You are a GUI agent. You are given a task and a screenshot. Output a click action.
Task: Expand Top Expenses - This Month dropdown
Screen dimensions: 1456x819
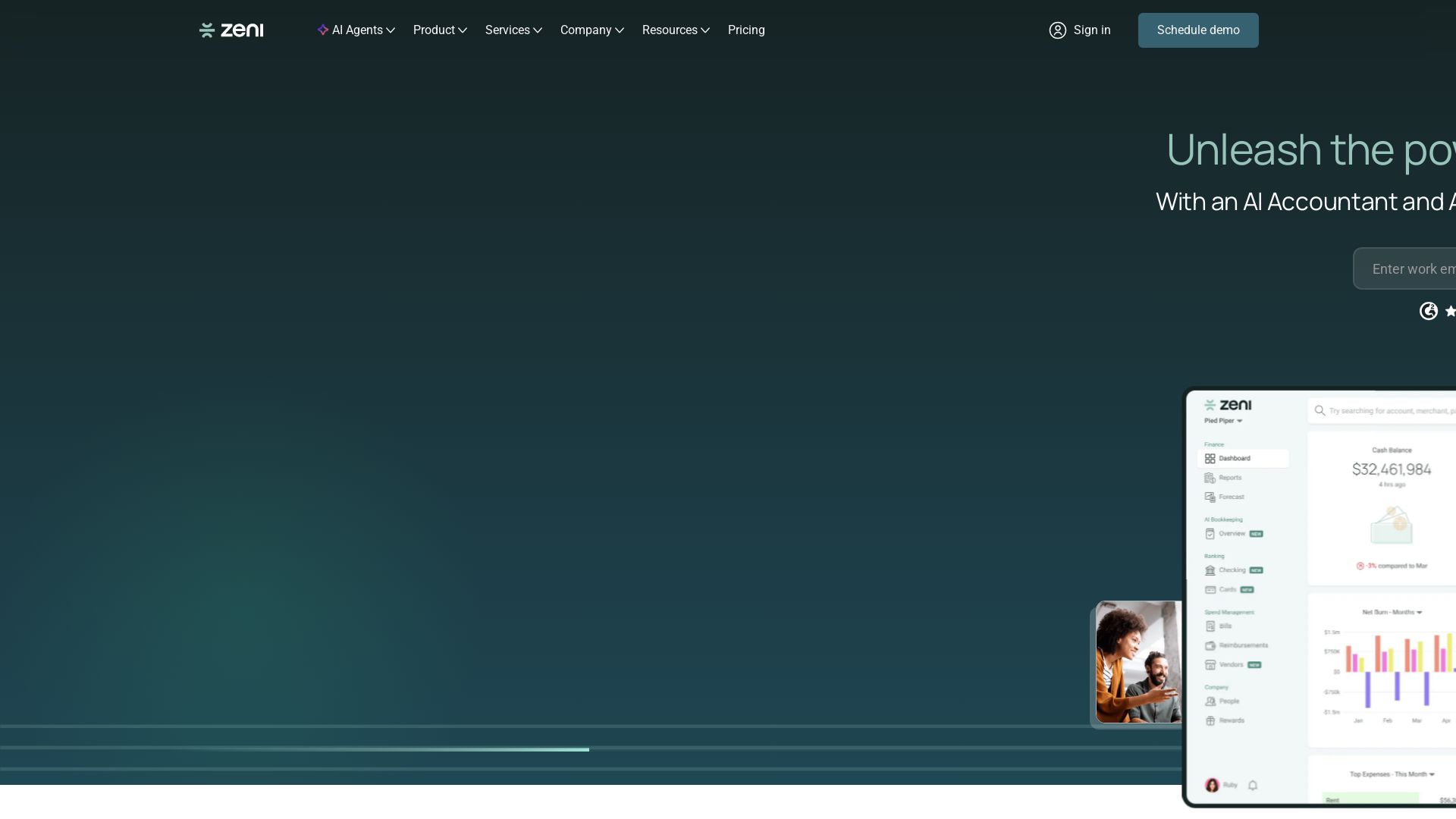(1392, 774)
